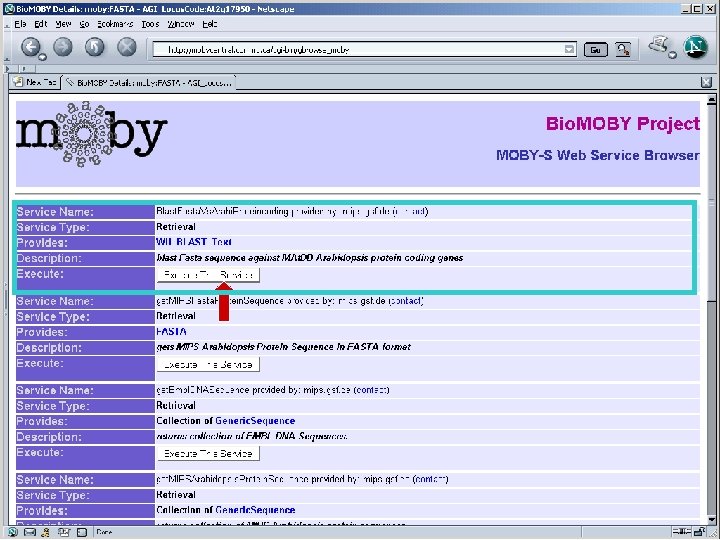Image resolution: width=720 pixels, height=540 pixels.
Task: Click the 'Done' status bar text
Action: click(104, 533)
